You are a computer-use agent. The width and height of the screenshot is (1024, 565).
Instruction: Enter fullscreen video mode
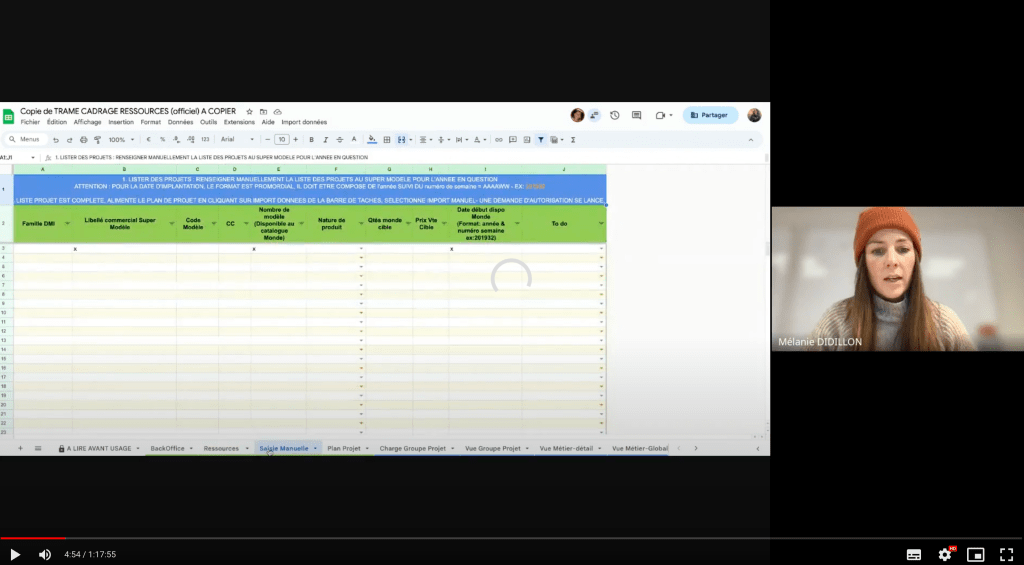[x=1007, y=554]
